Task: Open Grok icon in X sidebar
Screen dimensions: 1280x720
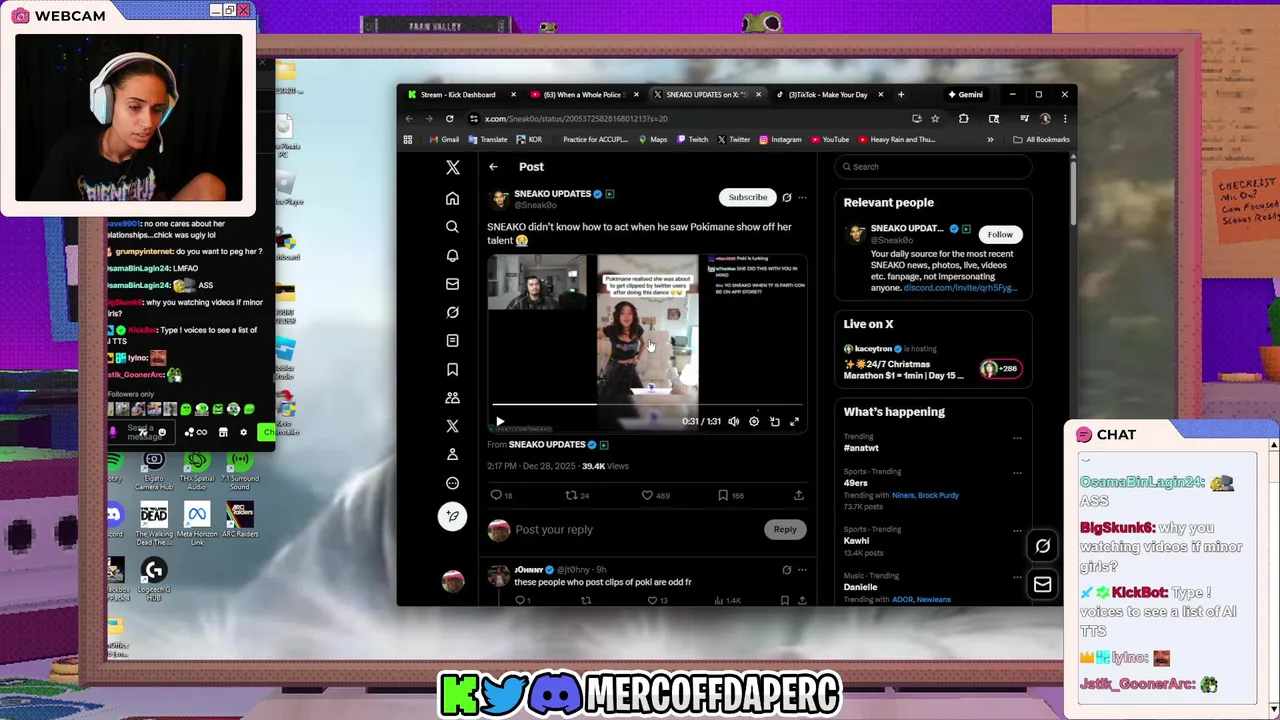Action: click(452, 312)
